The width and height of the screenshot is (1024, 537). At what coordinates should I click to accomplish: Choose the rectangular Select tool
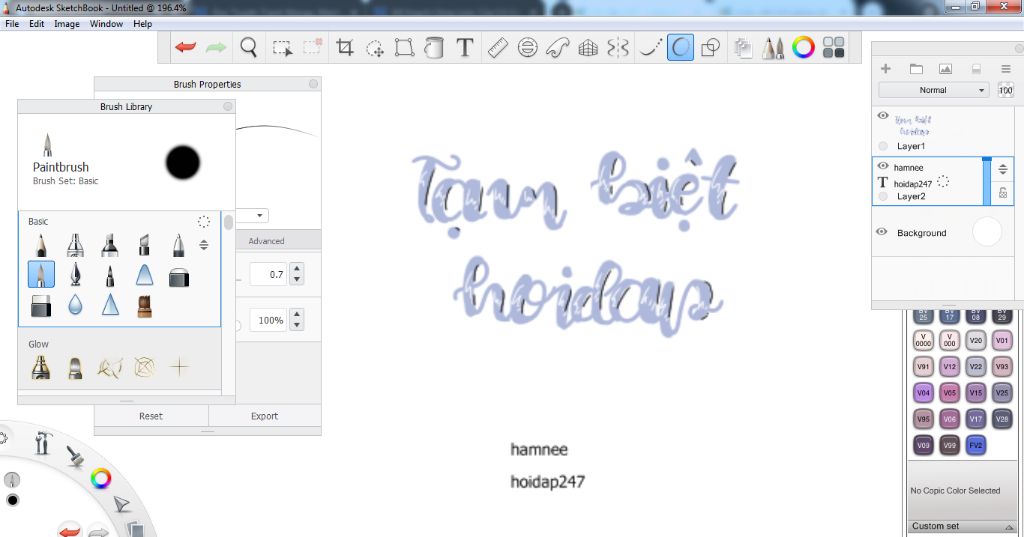pos(282,48)
